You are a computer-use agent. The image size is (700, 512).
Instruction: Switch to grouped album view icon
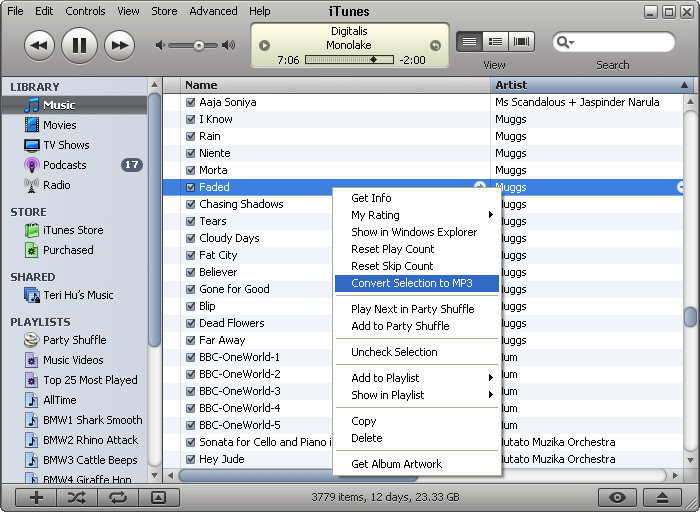(495, 42)
